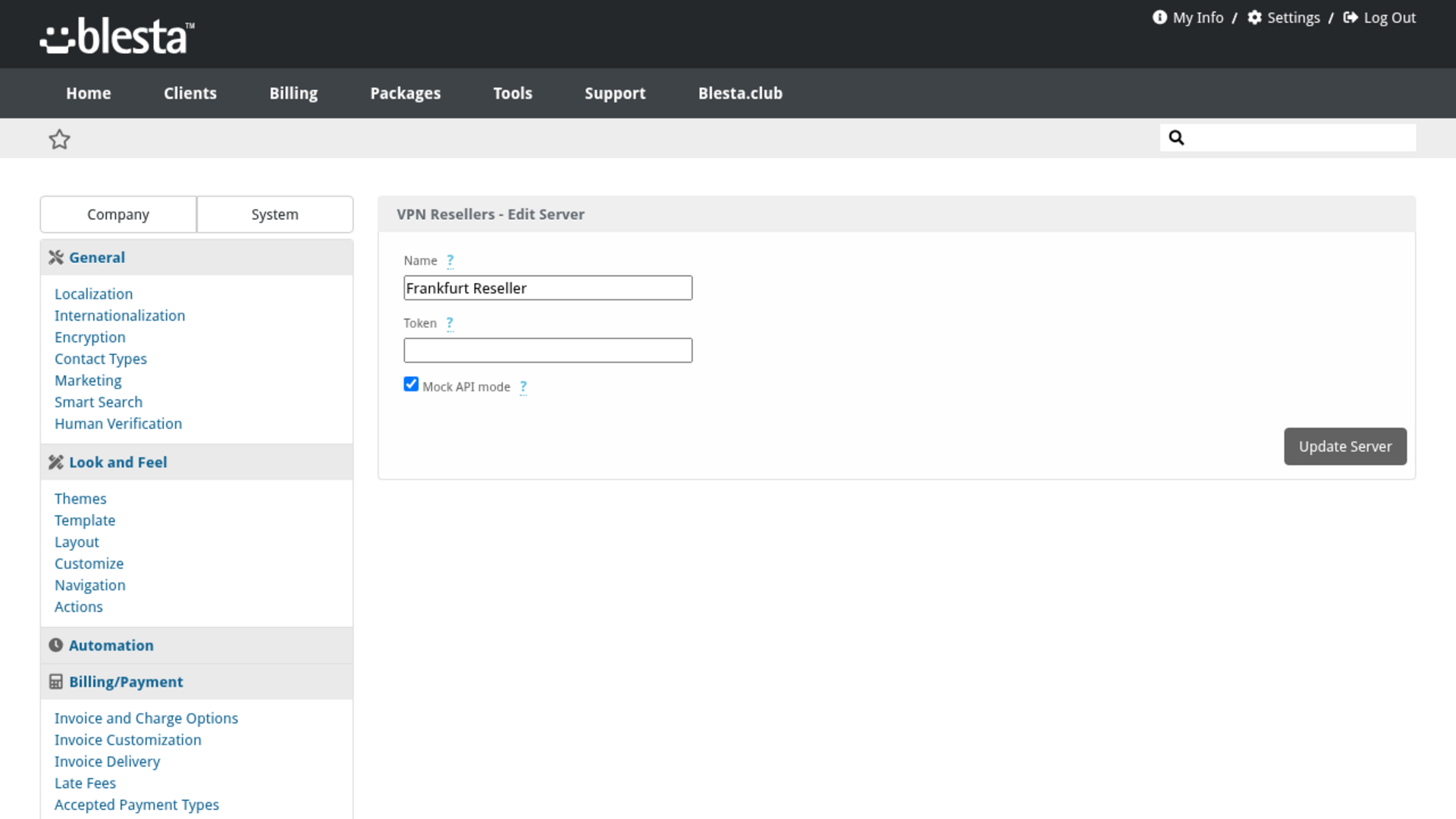Click the empty Token input field
The height and width of the screenshot is (819, 1456).
coord(548,350)
